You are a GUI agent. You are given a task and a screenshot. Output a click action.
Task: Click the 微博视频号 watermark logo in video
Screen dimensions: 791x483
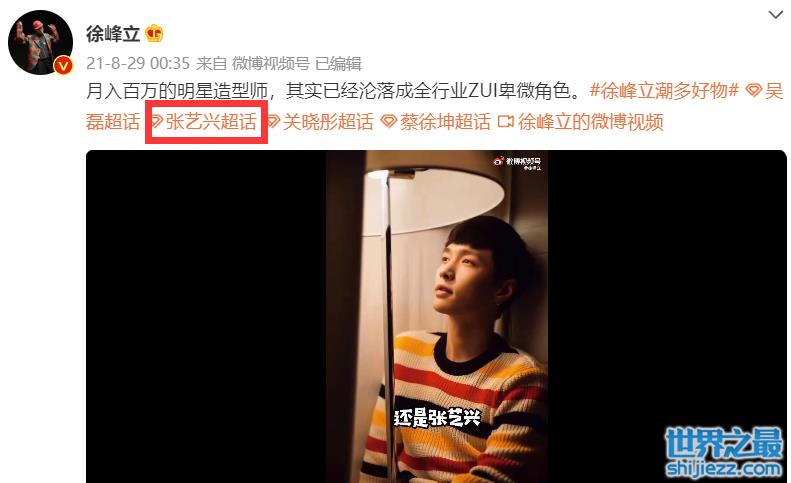[517, 163]
